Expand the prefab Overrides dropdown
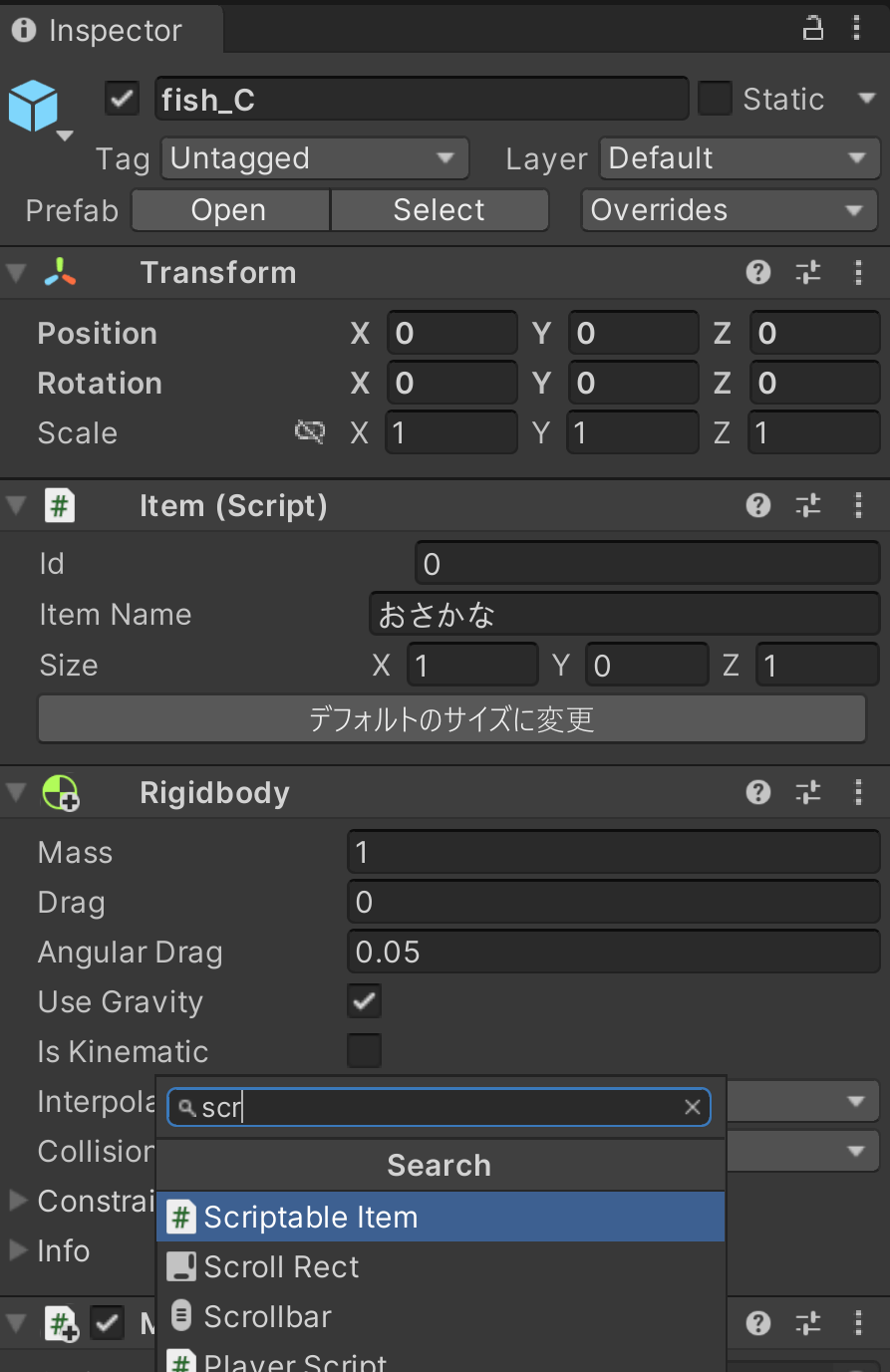 pos(730,210)
